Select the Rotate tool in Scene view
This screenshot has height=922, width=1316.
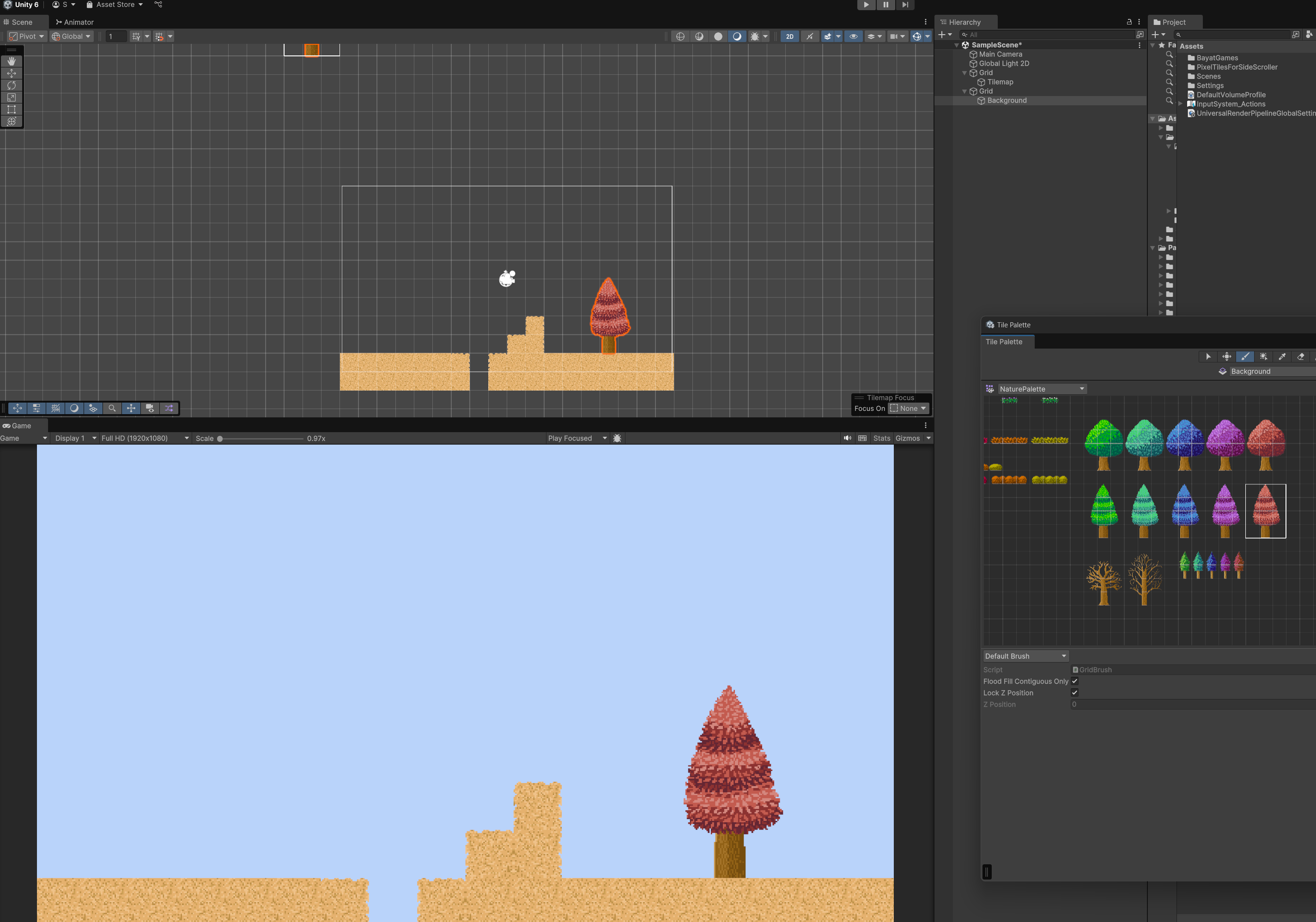[x=12, y=85]
